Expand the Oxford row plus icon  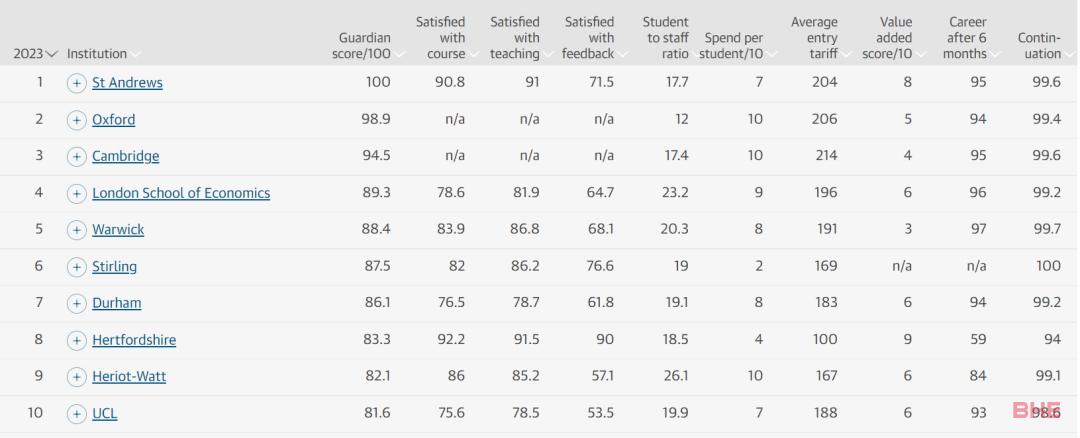click(76, 120)
